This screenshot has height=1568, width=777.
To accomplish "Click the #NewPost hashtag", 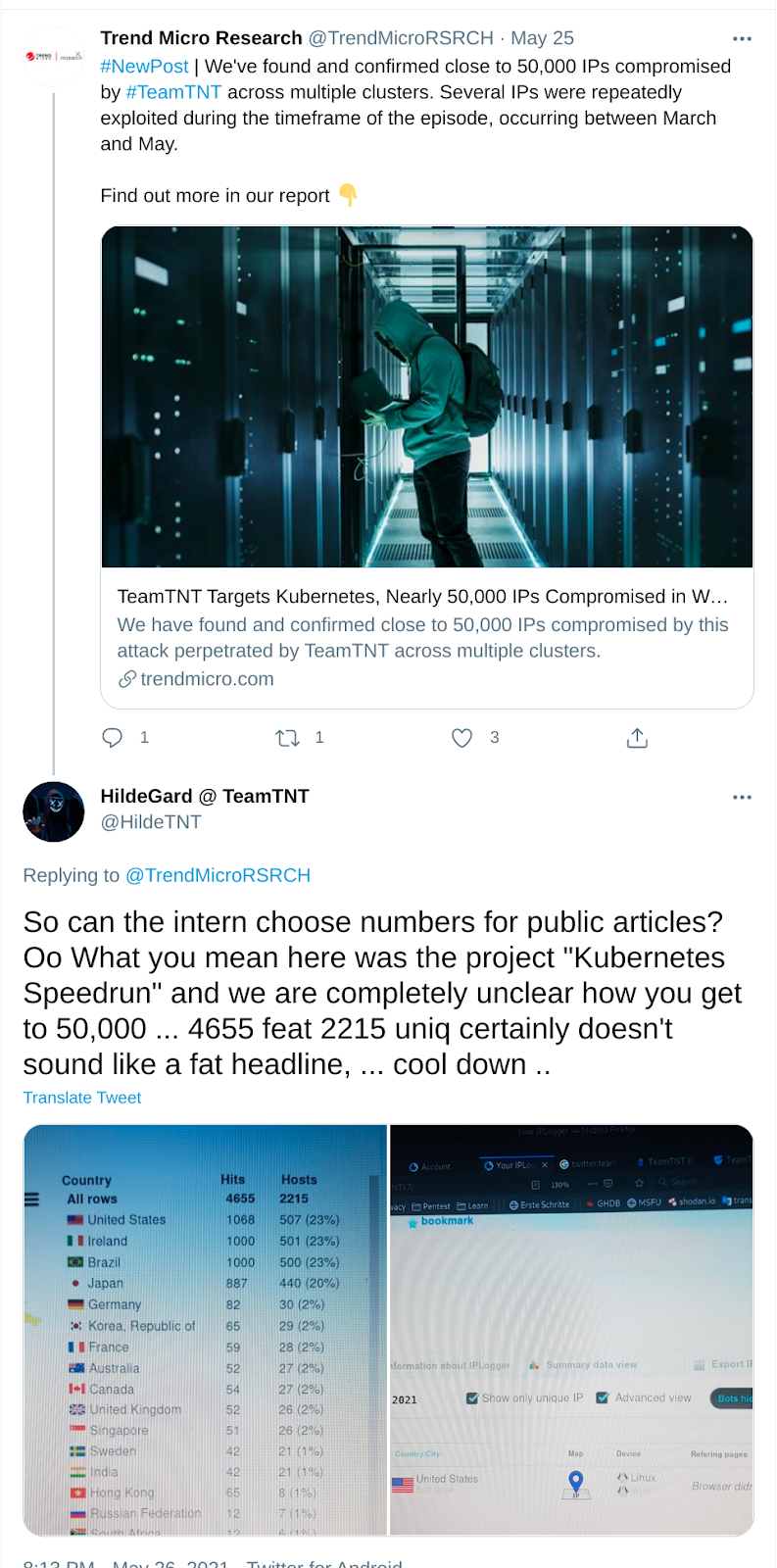I will point(144,67).
